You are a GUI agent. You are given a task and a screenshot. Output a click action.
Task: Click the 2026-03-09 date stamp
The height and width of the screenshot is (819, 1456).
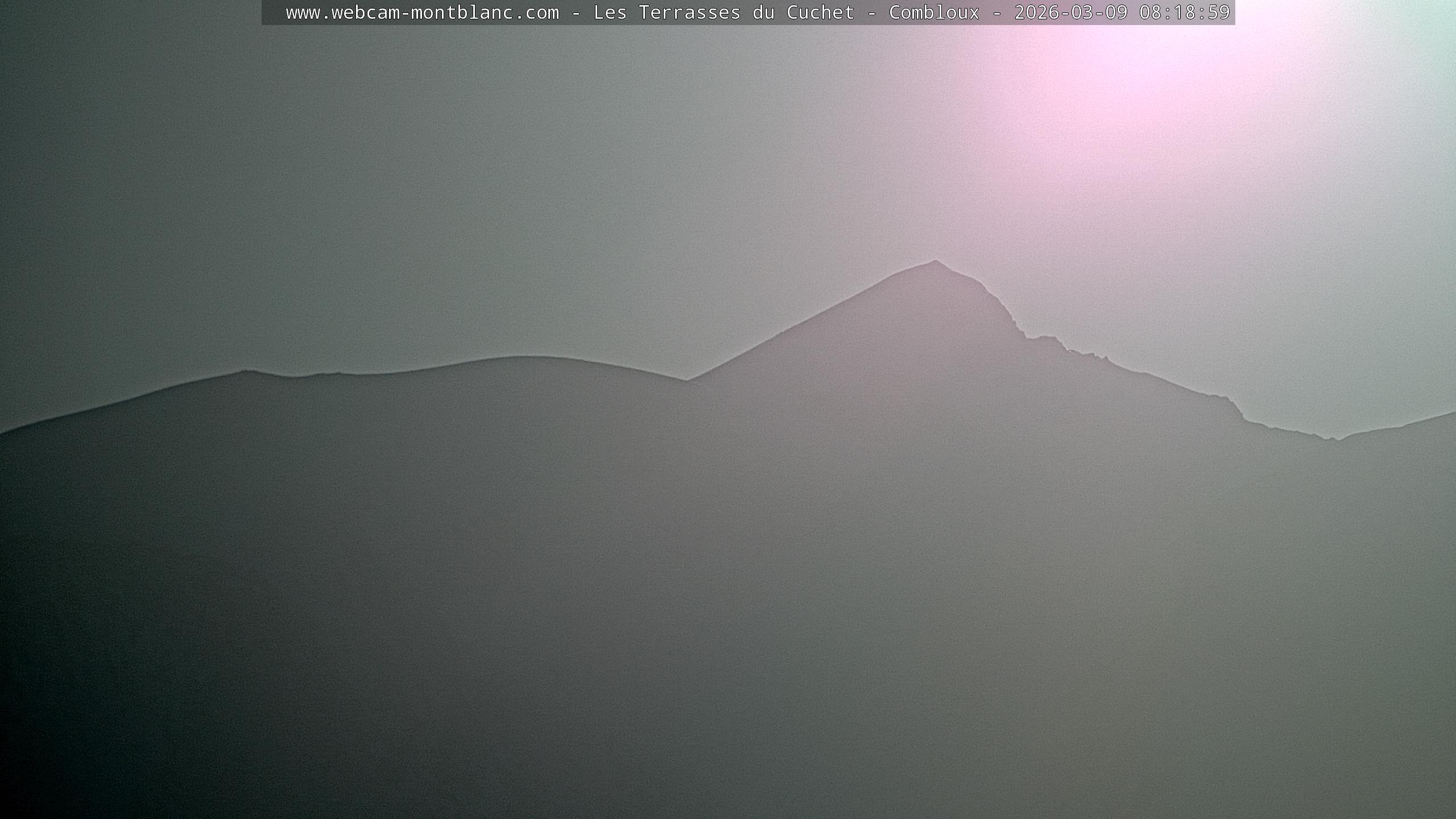(x=1070, y=13)
